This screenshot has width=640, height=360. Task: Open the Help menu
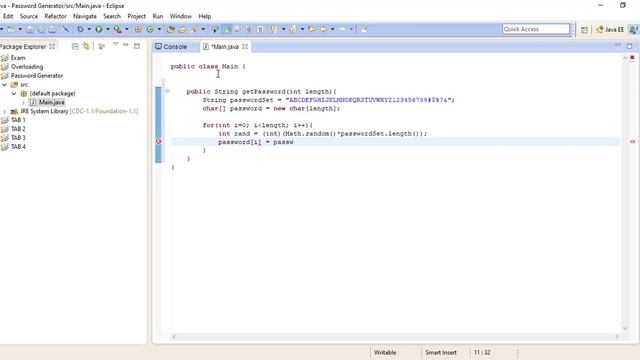(x=204, y=16)
